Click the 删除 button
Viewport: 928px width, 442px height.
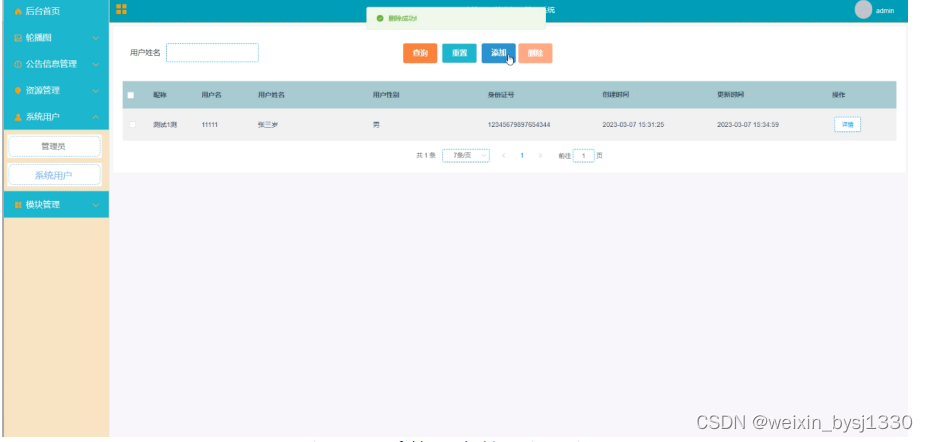(x=536, y=53)
